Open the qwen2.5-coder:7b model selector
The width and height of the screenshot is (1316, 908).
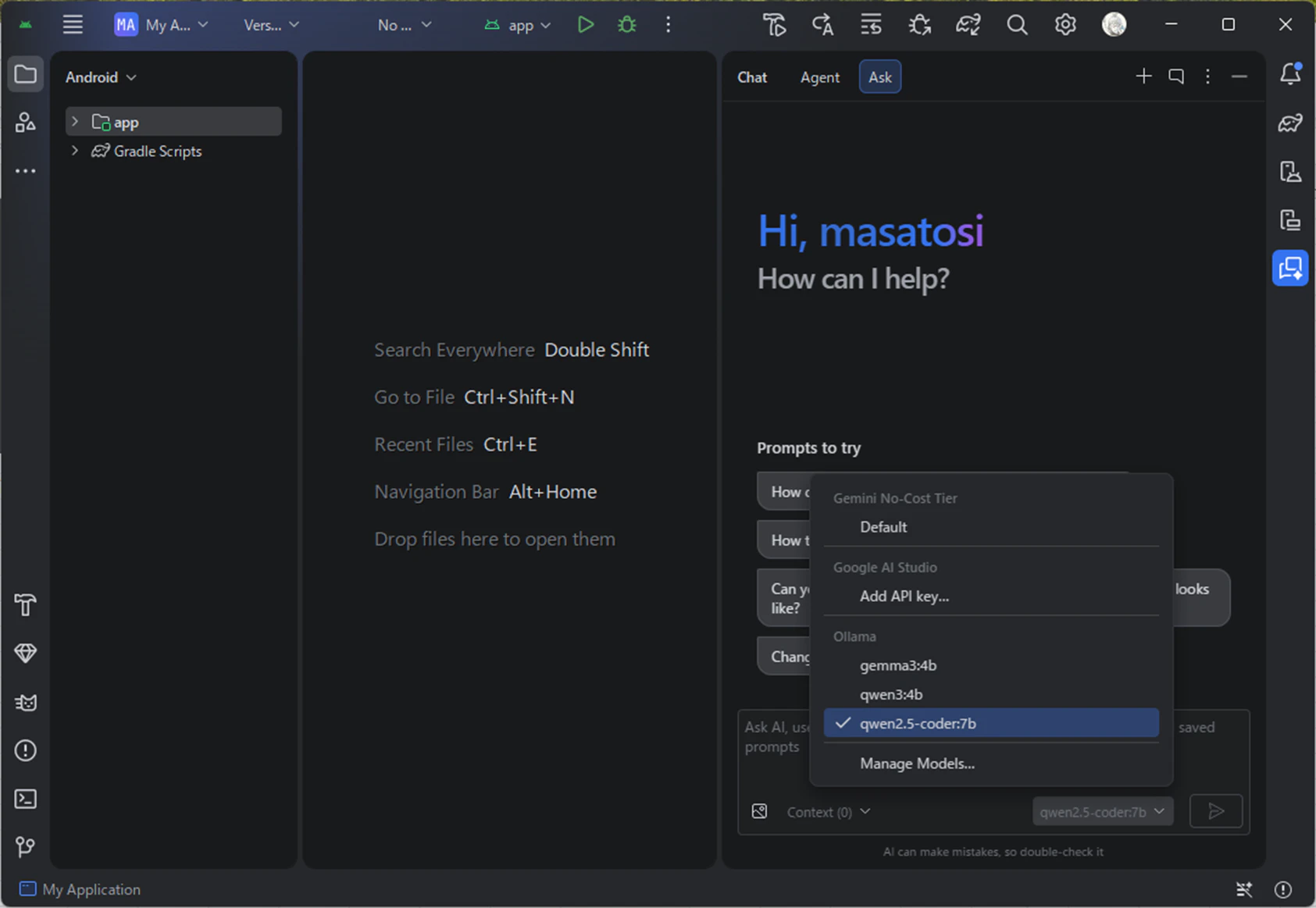click(1102, 812)
